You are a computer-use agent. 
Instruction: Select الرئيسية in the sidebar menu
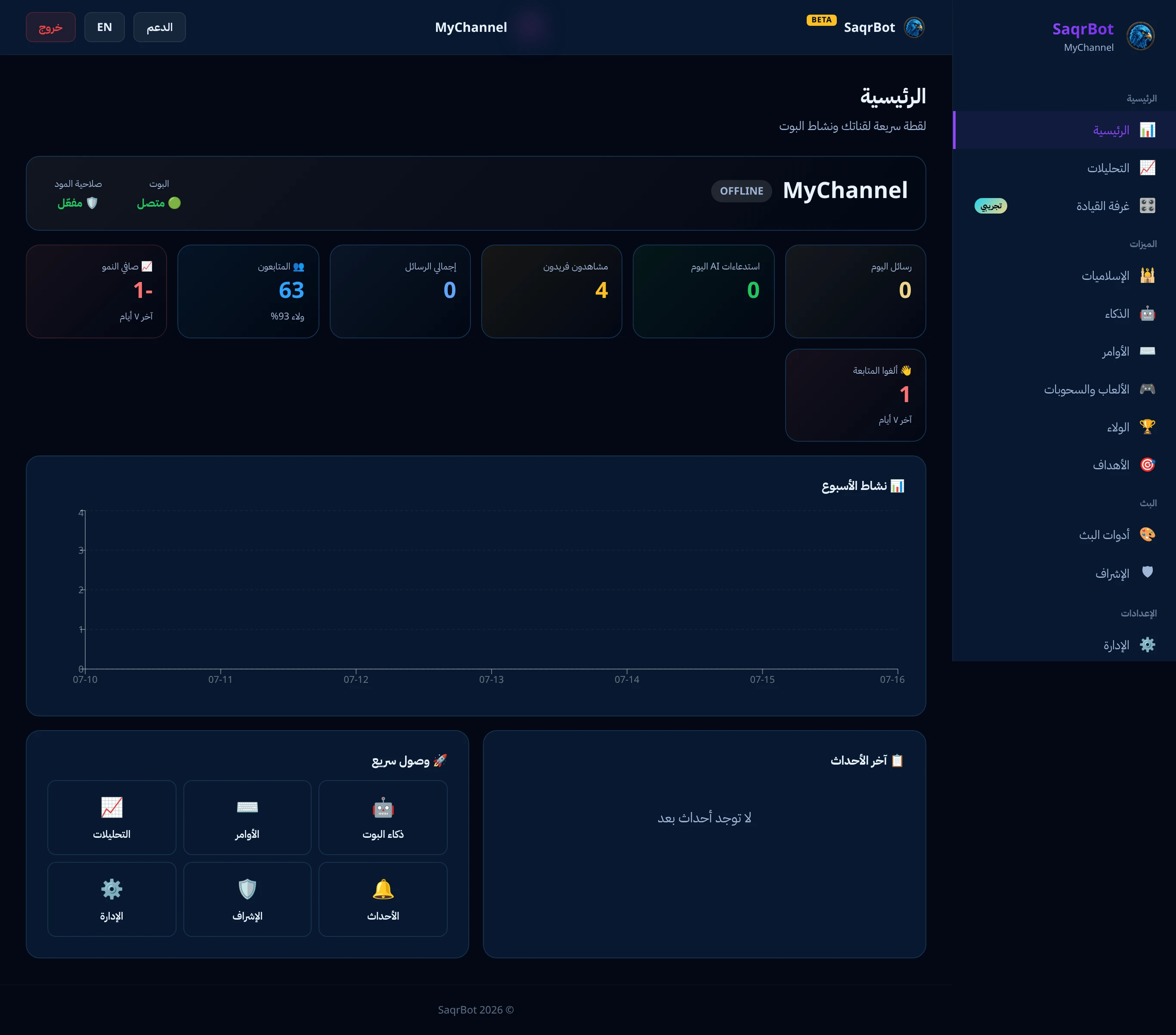pos(1065,130)
